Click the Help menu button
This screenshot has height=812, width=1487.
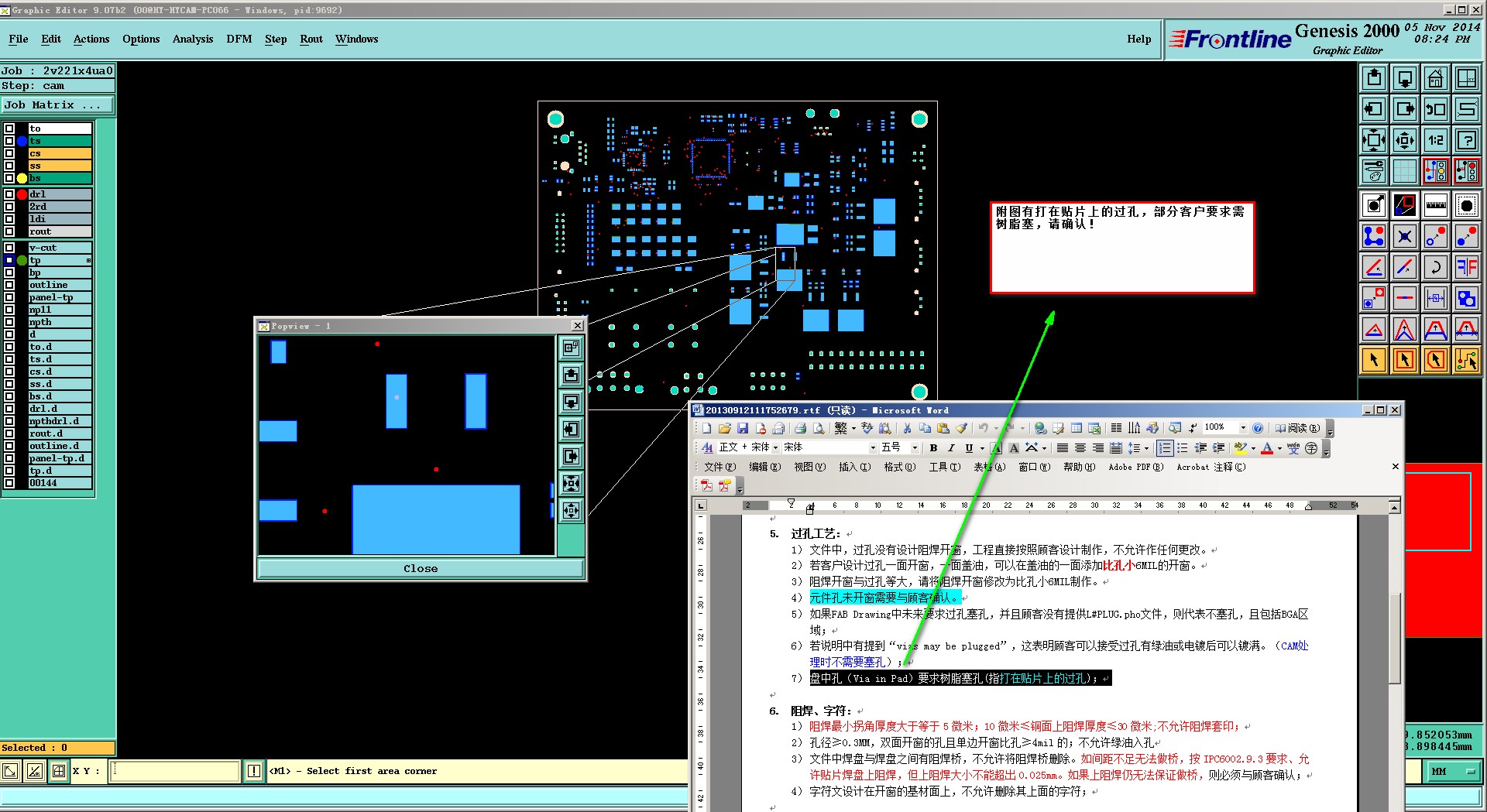tap(1138, 39)
